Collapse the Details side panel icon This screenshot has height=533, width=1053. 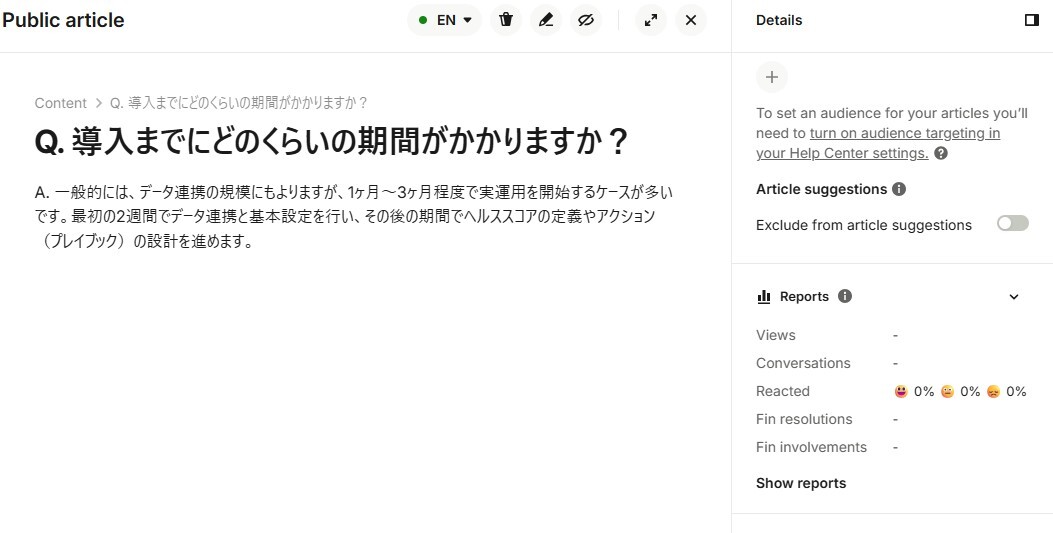tap(1032, 20)
